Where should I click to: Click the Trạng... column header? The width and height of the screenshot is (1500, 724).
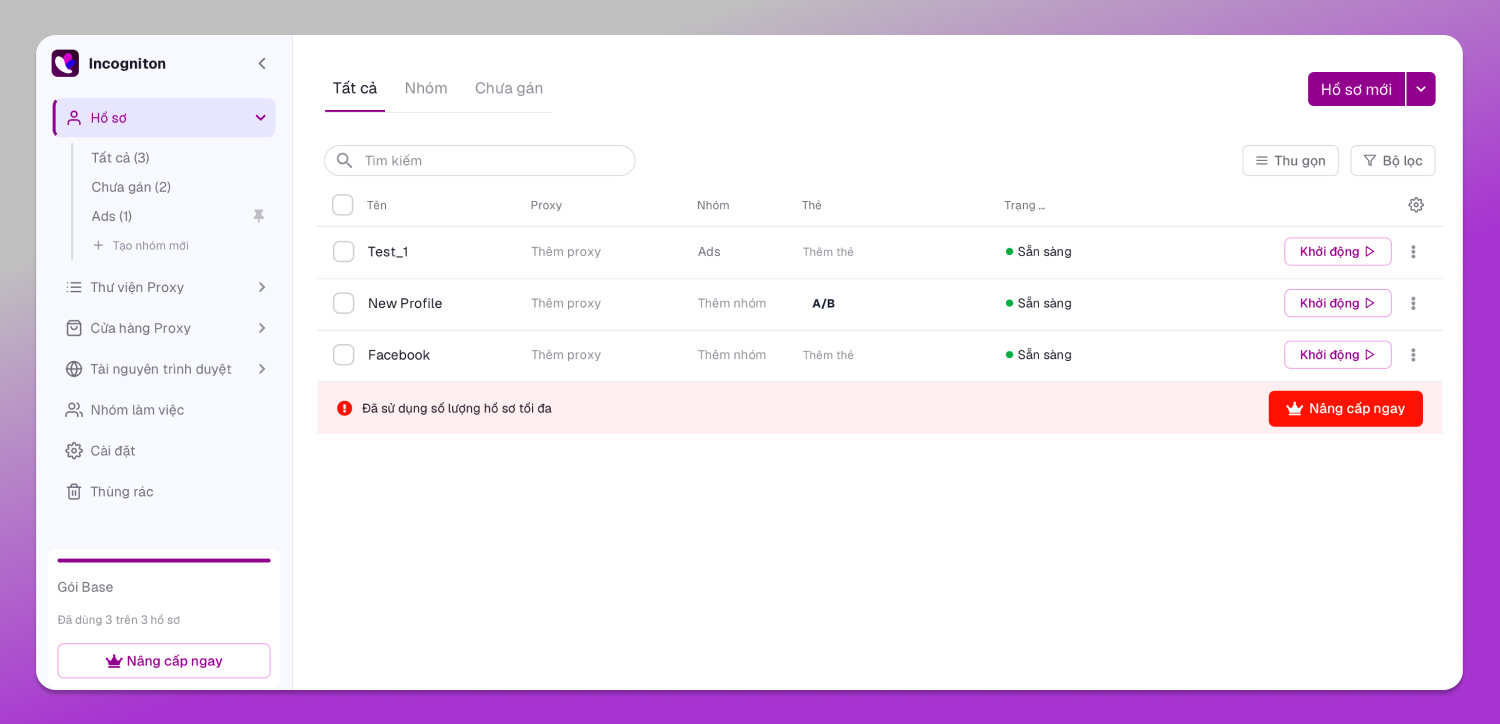1024,205
